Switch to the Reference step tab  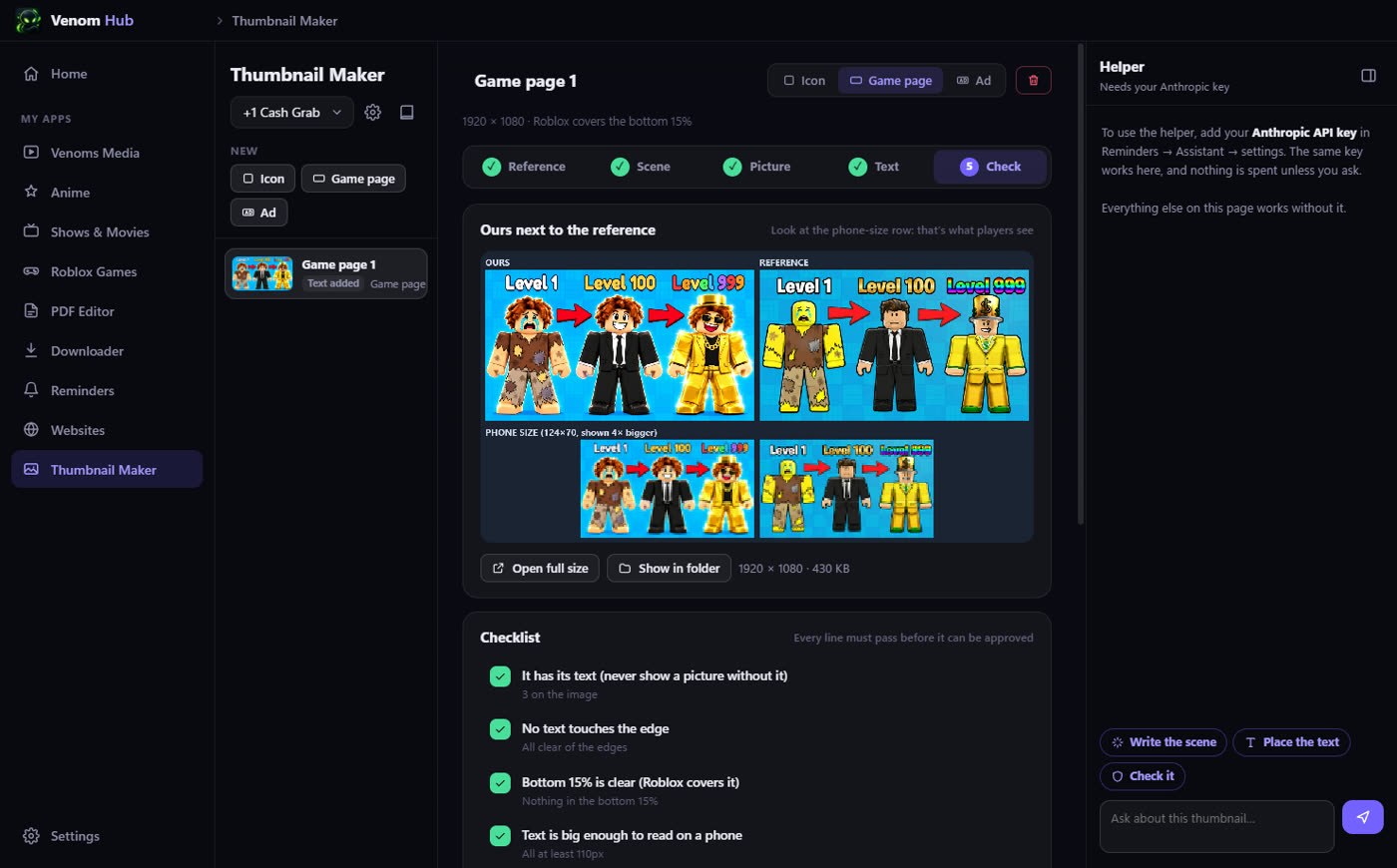(524, 167)
